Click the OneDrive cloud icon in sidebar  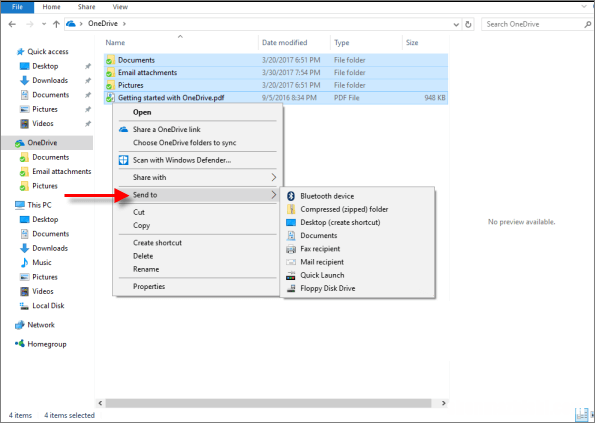coord(19,143)
